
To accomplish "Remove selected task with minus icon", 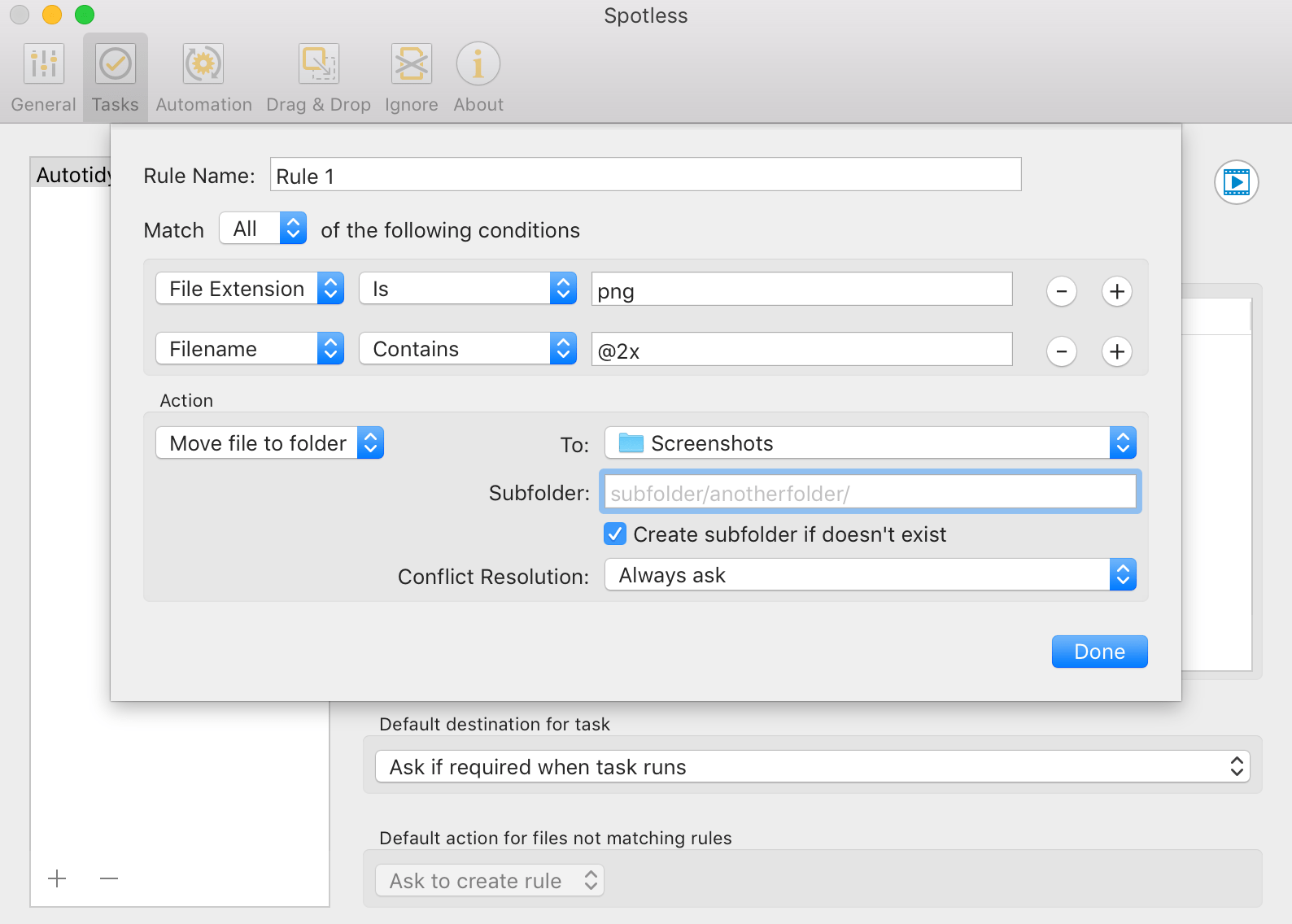I will click(109, 878).
